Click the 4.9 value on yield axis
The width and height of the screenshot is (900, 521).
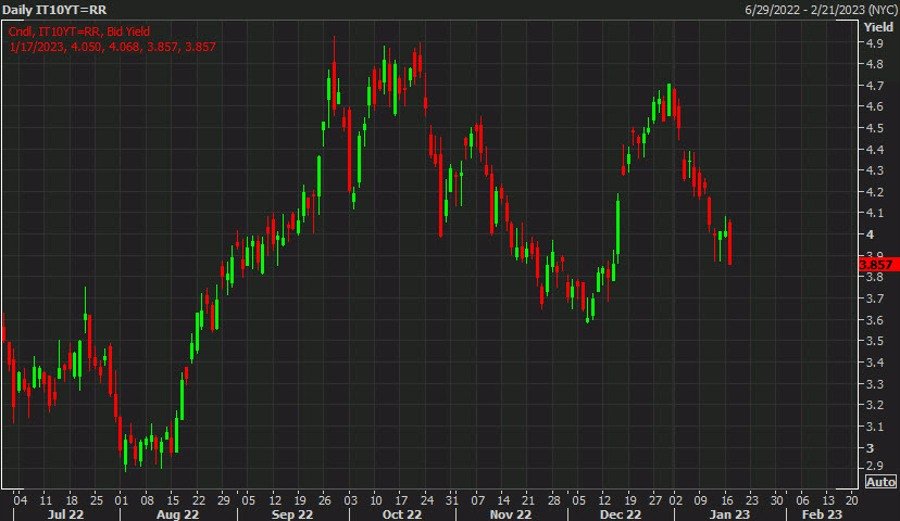pyautogui.click(x=873, y=44)
